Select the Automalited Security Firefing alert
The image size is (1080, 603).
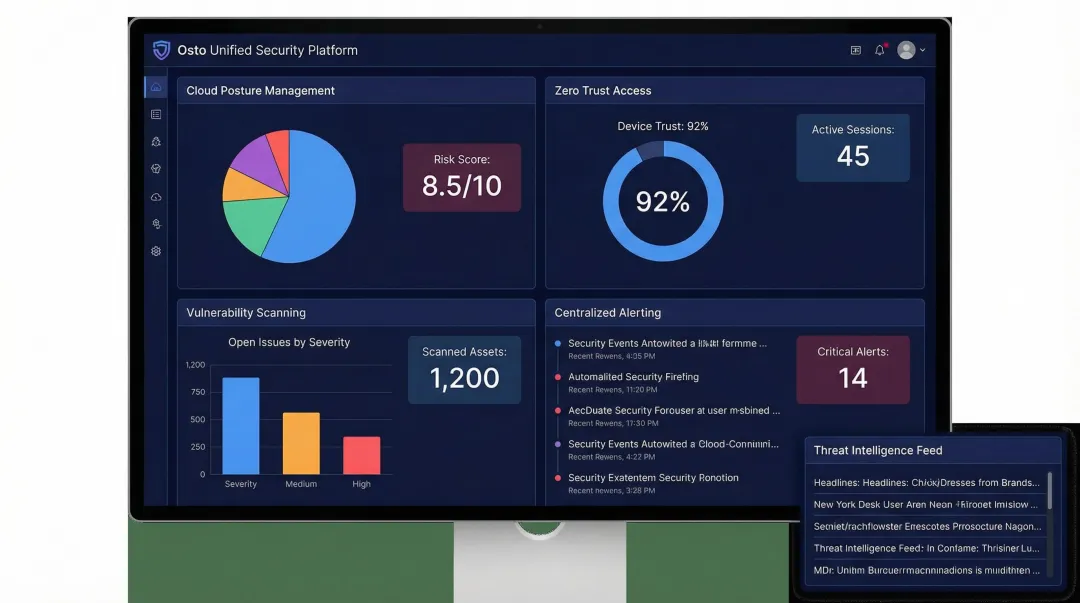(x=630, y=377)
